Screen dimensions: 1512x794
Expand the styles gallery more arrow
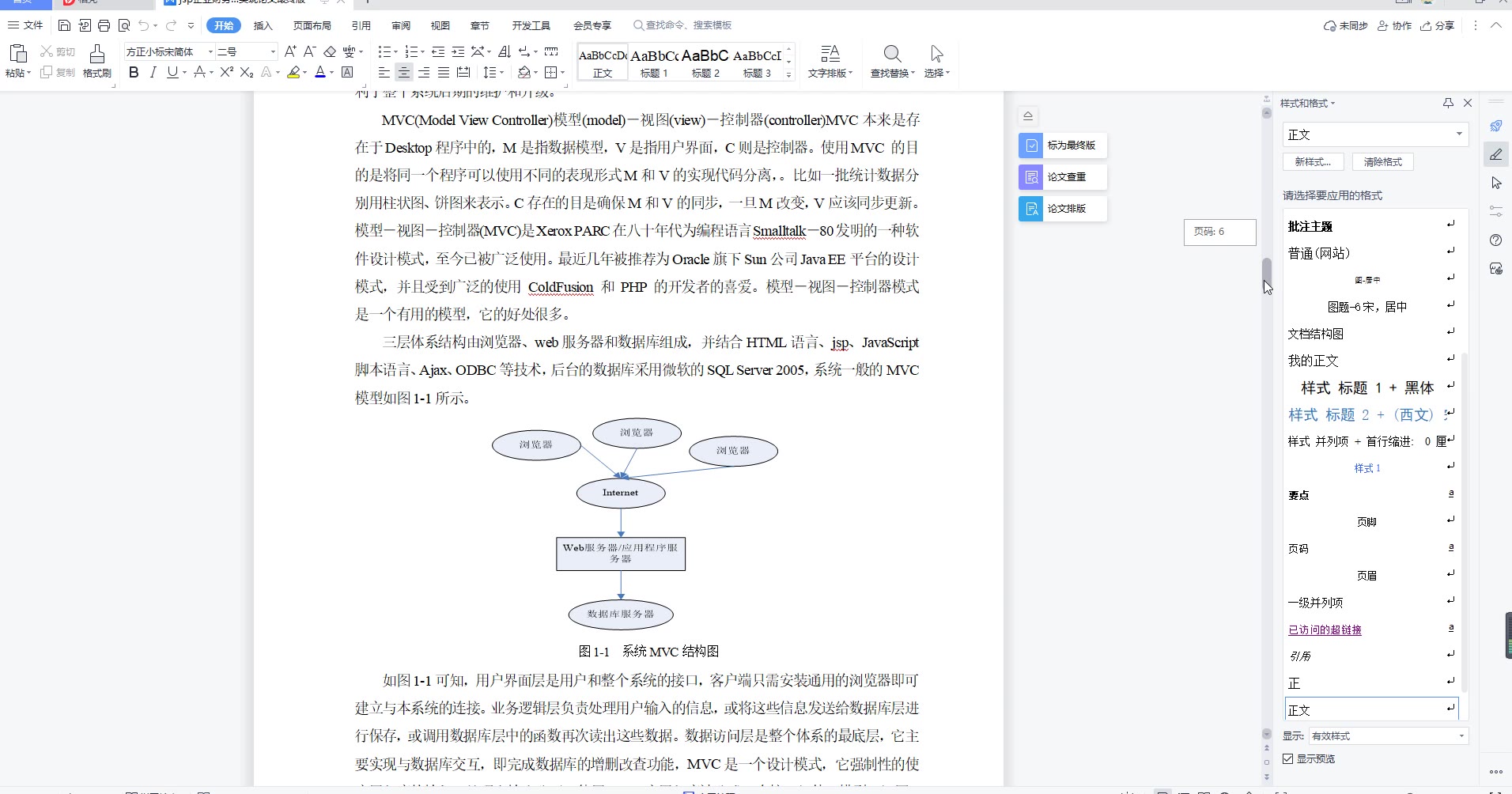pos(788,74)
